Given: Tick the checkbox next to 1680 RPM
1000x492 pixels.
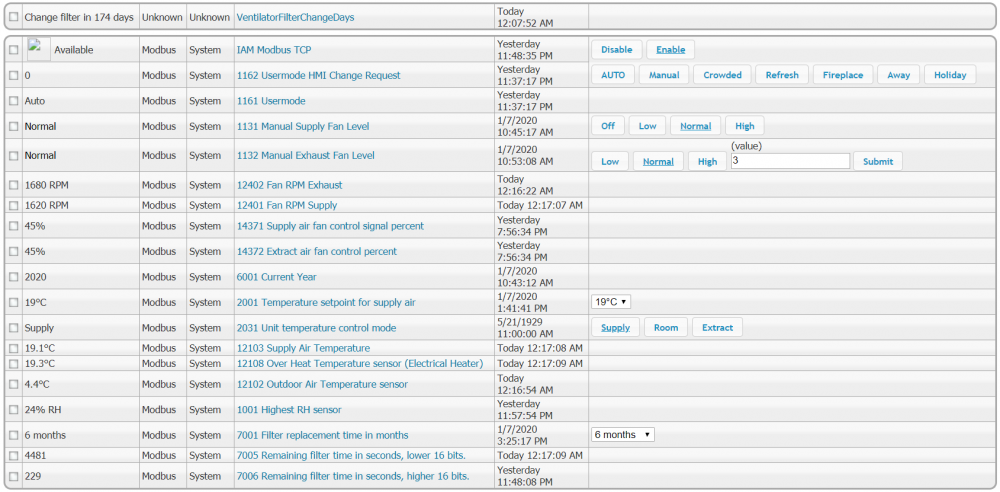Looking at the screenshot, I should click(x=14, y=185).
